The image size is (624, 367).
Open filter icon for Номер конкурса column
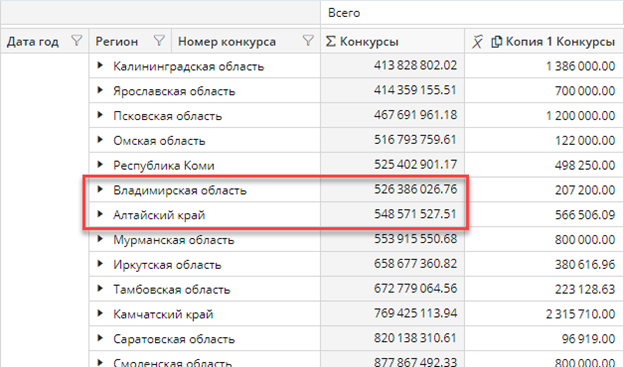point(308,41)
